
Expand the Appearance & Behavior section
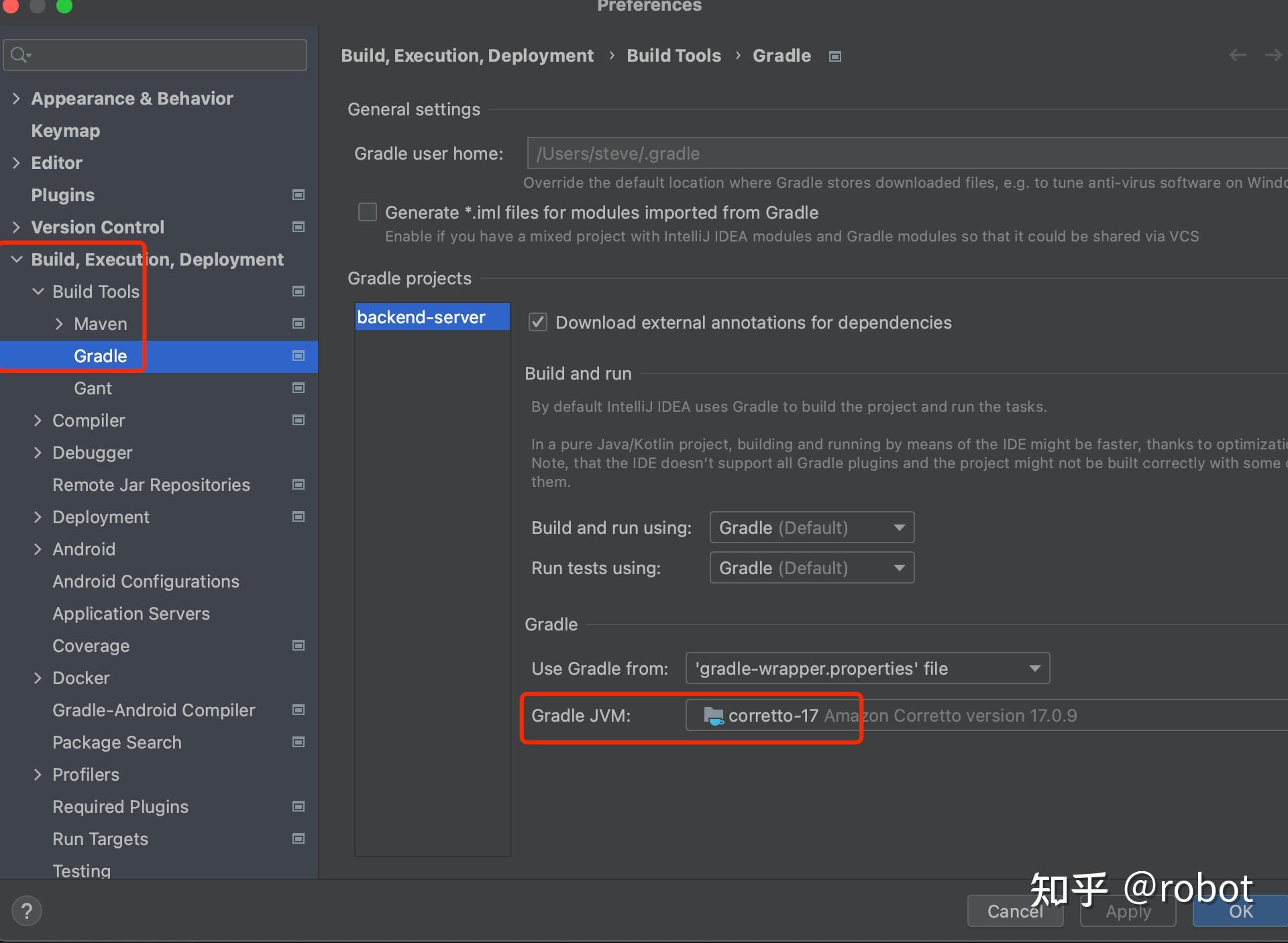pyautogui.click(x=17, y=99)
